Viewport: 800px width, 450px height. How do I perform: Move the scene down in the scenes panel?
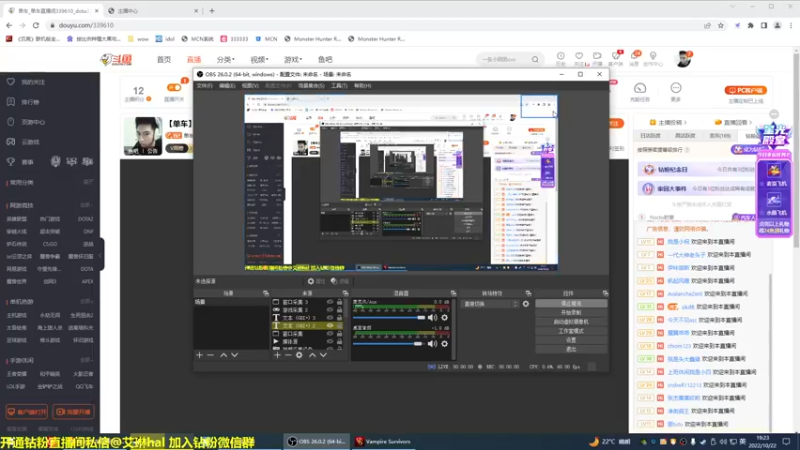[x=235, y=355]
